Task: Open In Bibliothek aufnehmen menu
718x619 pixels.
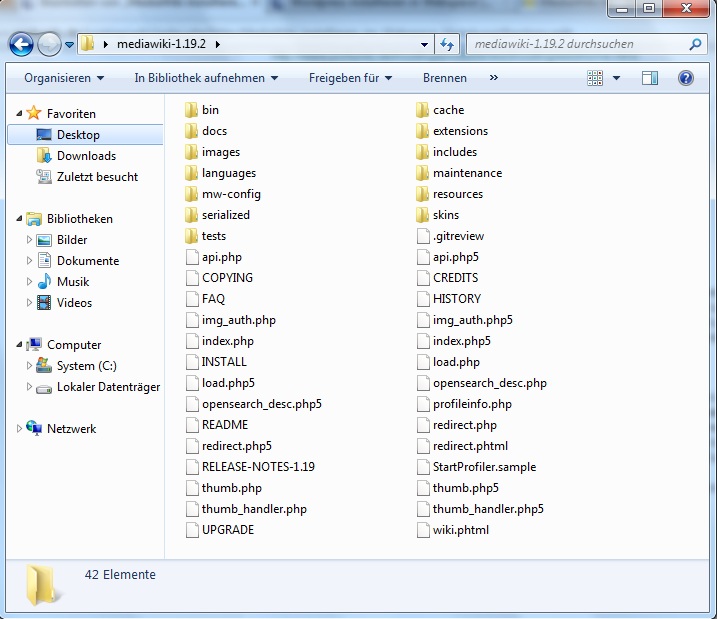Action: coord(206,78)
